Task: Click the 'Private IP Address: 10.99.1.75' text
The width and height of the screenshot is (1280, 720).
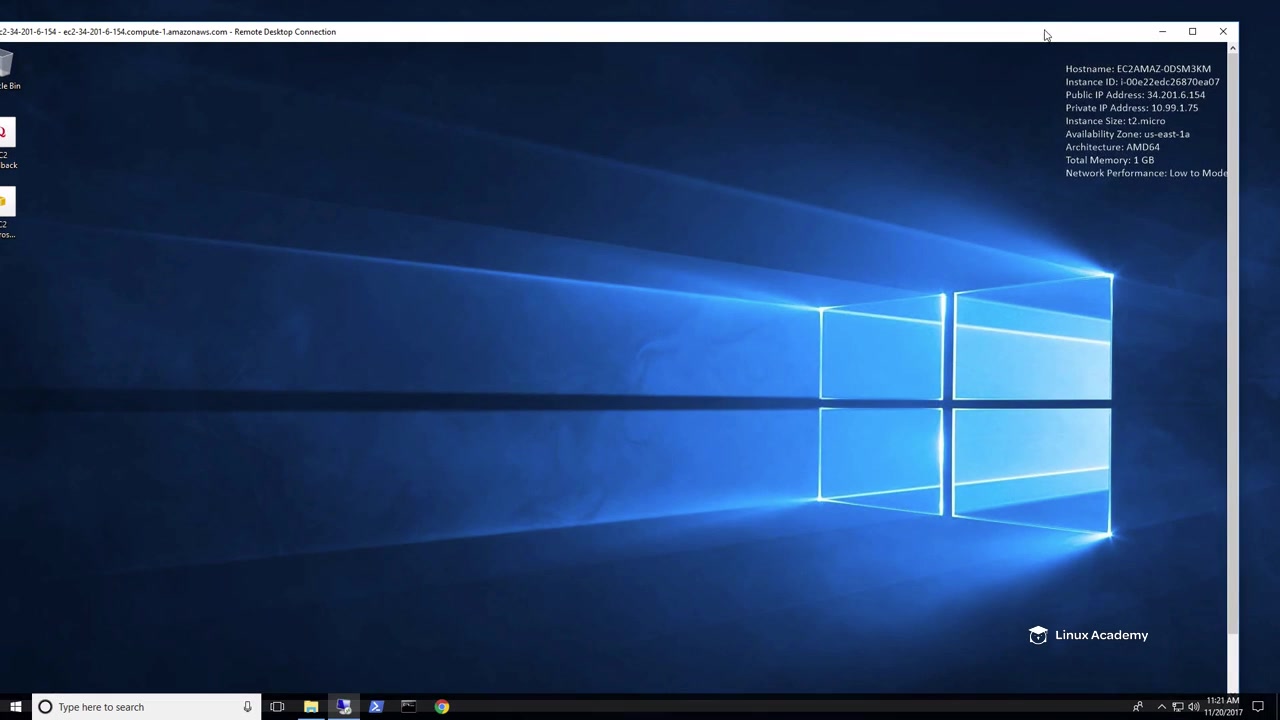Action: coord(1131,108)
